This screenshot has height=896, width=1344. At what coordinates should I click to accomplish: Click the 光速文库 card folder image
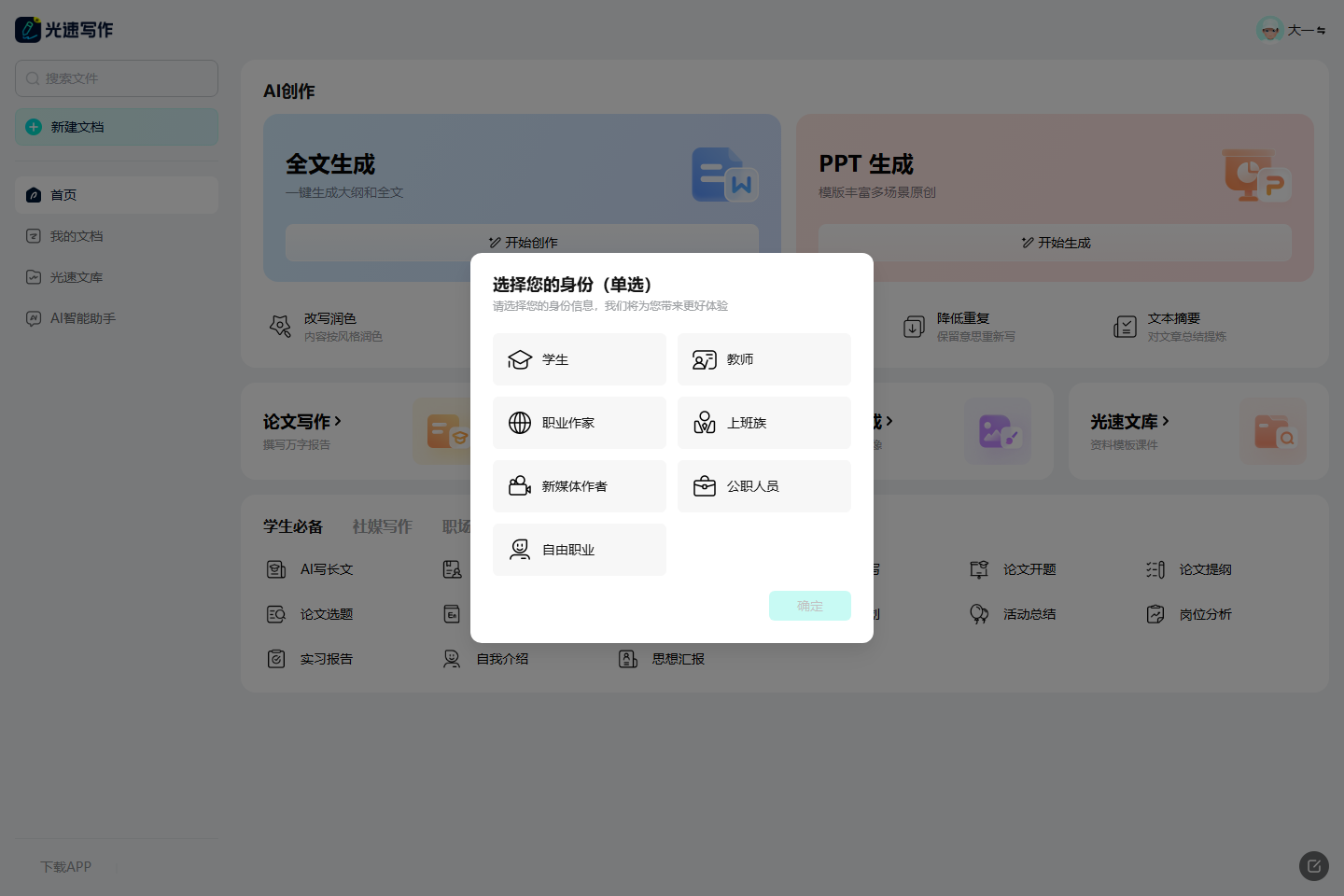[1274, 431]
